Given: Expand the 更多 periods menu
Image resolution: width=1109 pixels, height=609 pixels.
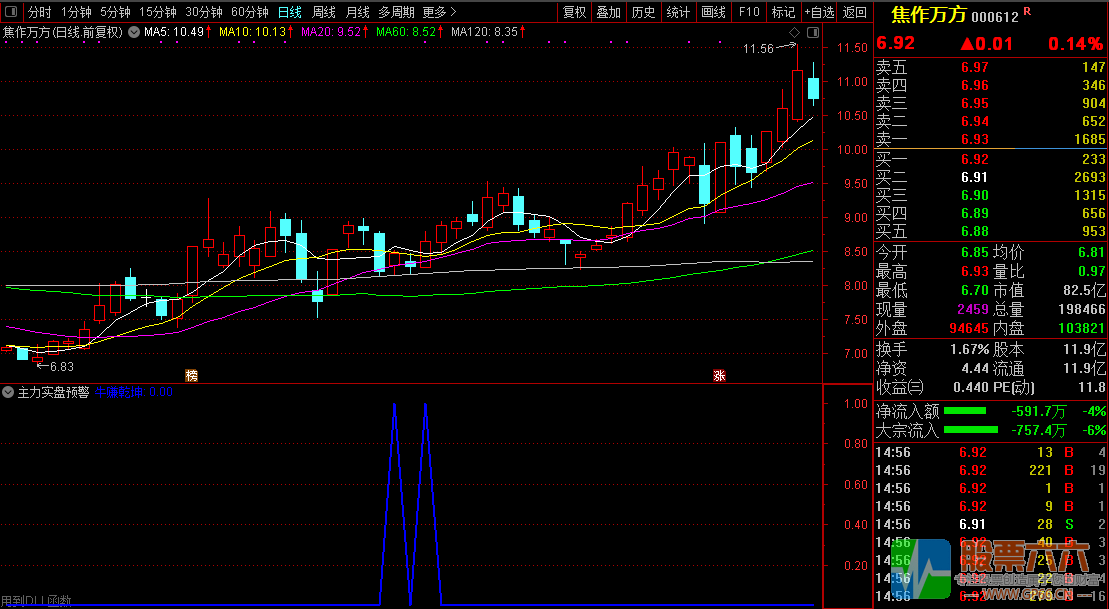Looking at the screenshot, I should pyautogui.click(x=439, y=12).
